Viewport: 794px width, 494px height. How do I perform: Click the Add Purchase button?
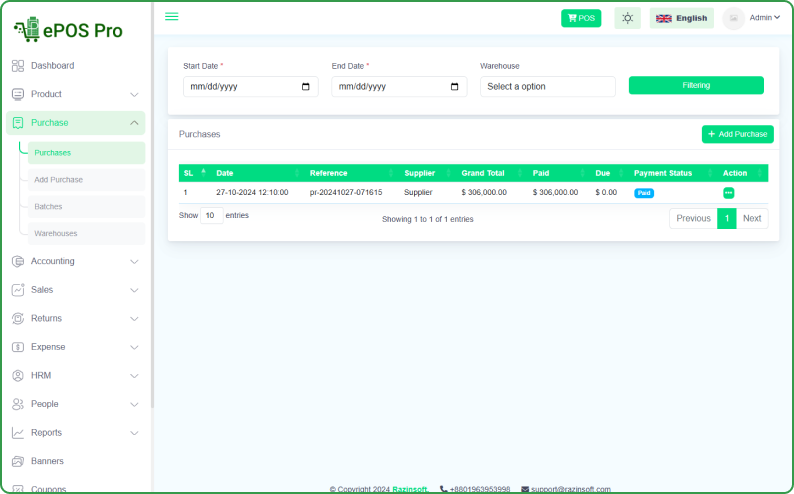(737, 134)
